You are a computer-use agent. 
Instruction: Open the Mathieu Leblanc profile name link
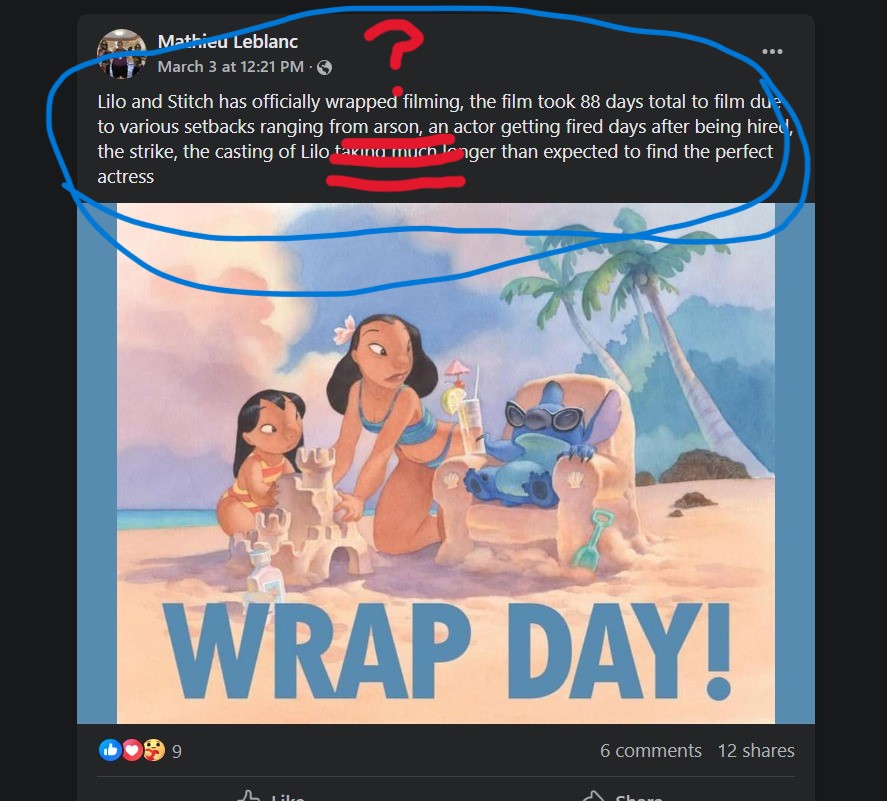[227, 41]
